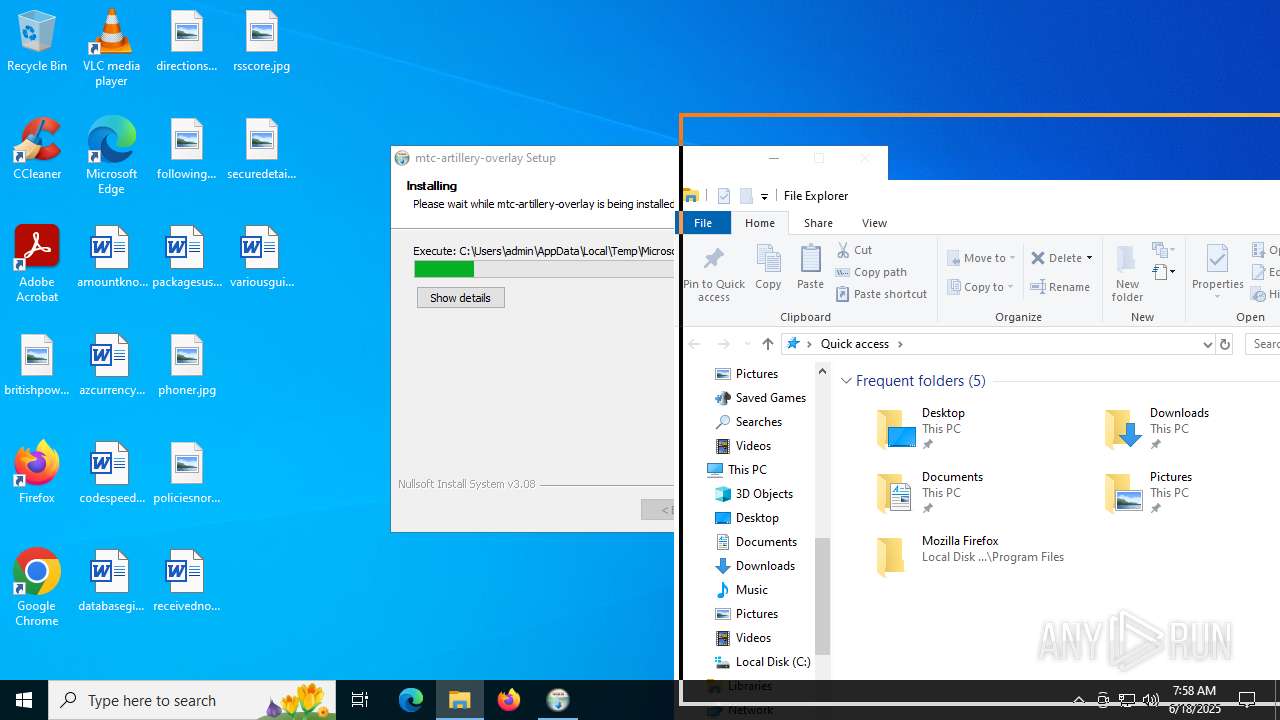Click the Forward navigation arrow
Viewport: 1280px width, 720px height.
(x=723, y=344)
